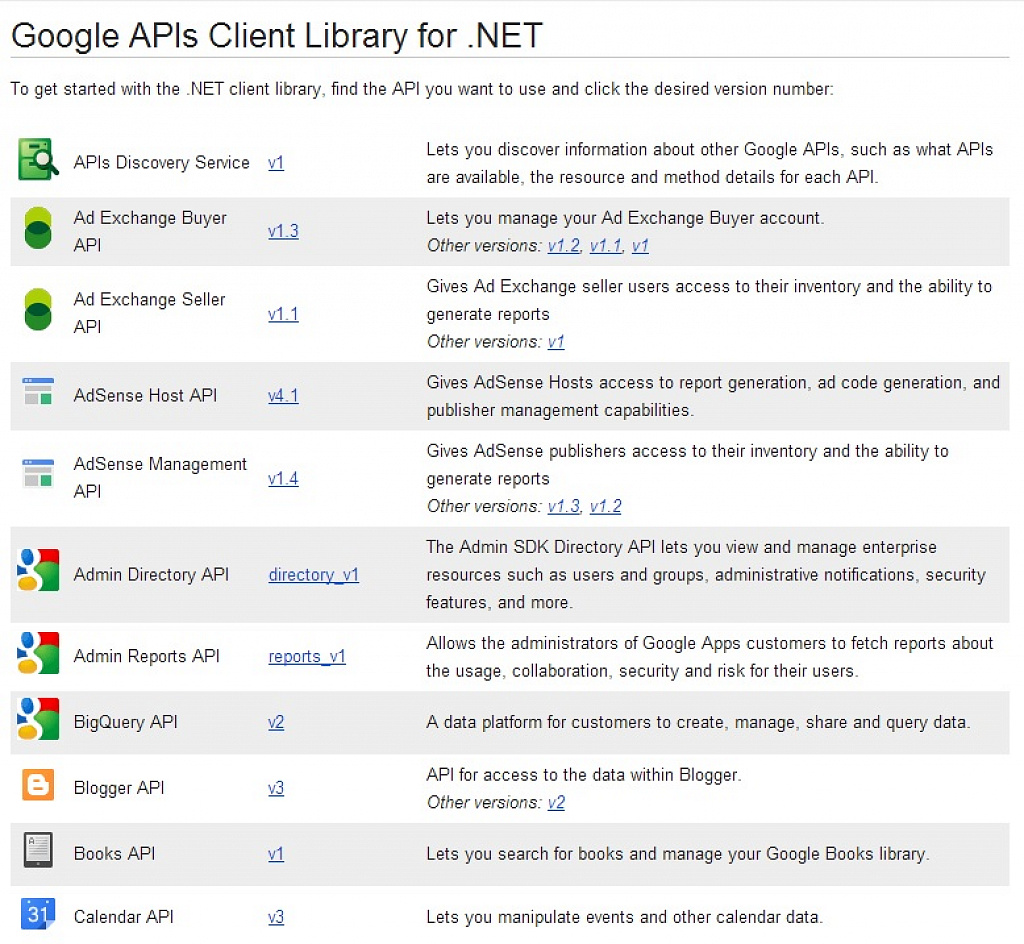Click the 'BigQuery API' name text
This screenshot has width=1024, height=944.
[125, 722]
